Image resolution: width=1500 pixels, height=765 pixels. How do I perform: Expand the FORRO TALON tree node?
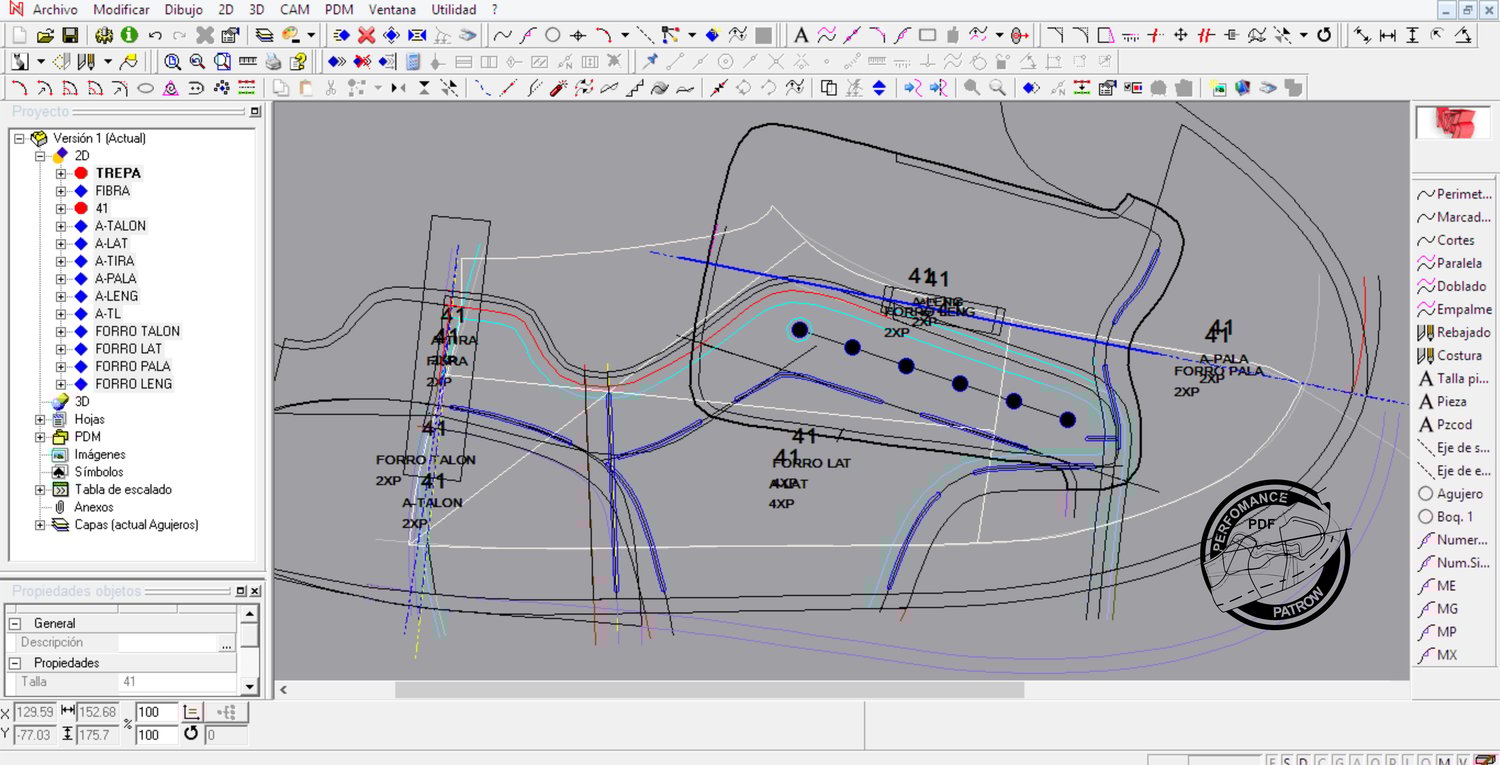[x=61, y=331]
